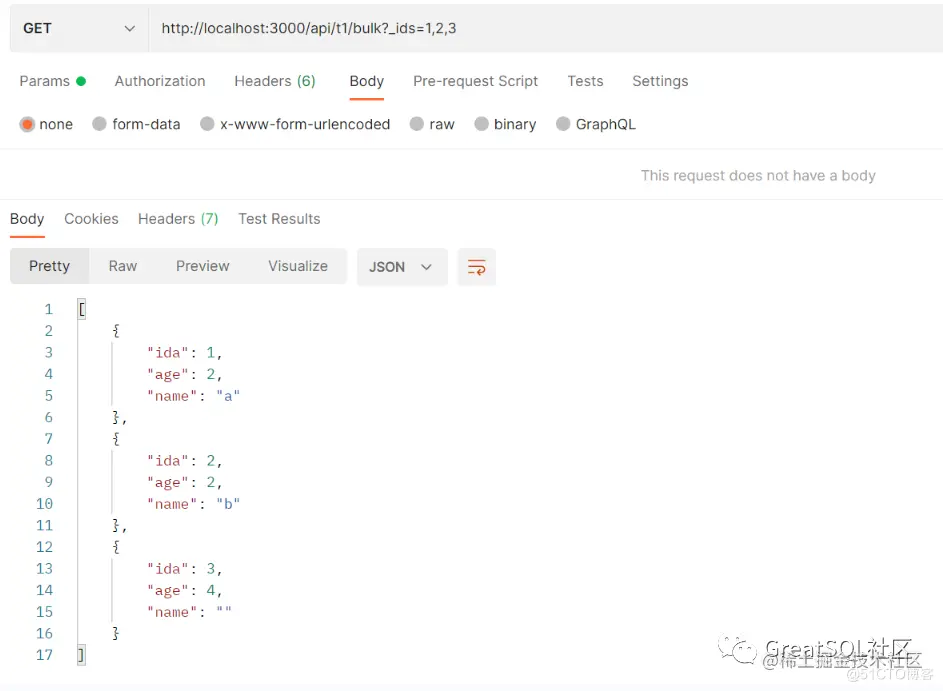
Task: Click the green Params indicator dot
Action: tap(81, 81)
